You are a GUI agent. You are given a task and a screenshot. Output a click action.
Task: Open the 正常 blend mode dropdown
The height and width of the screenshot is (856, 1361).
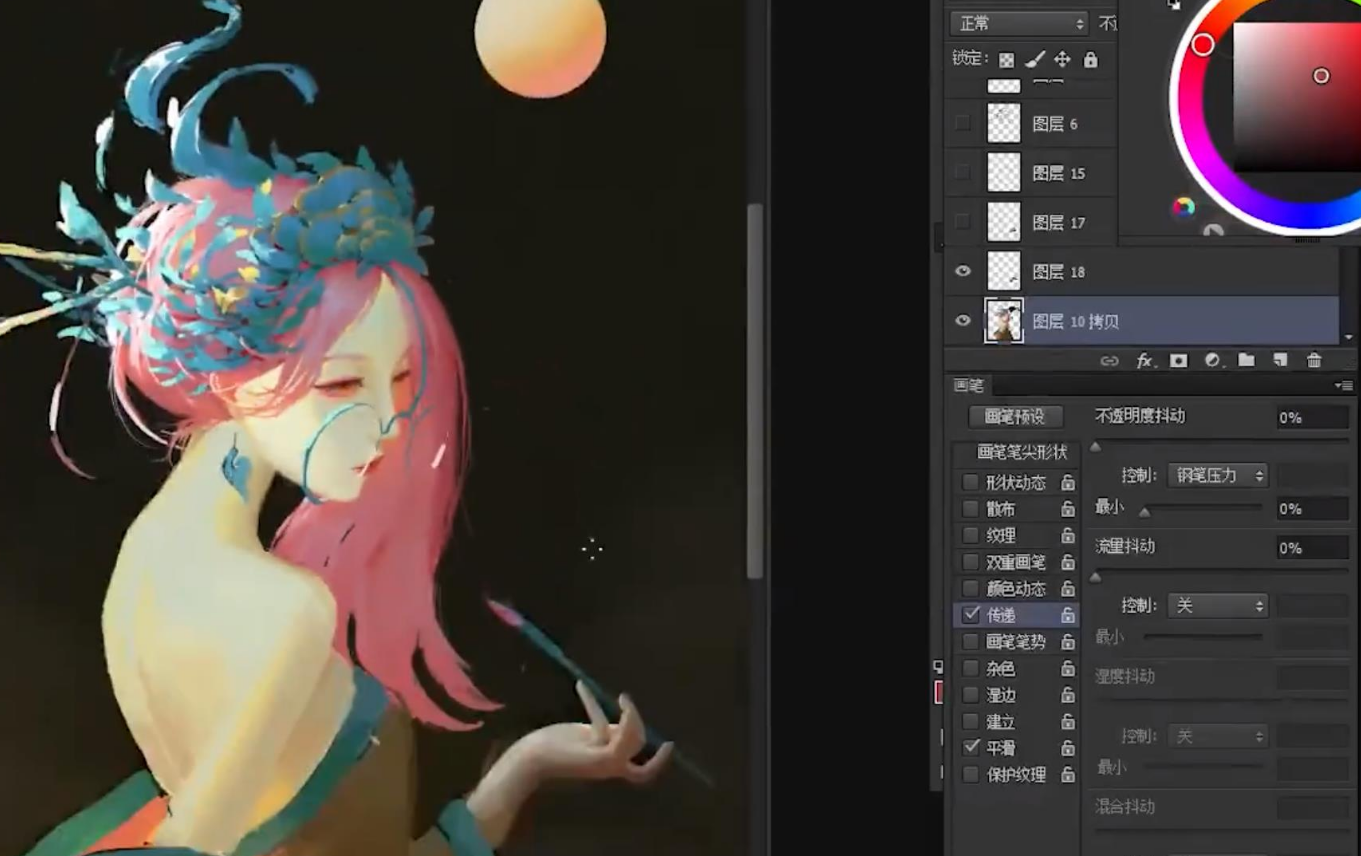[1018, 23]
